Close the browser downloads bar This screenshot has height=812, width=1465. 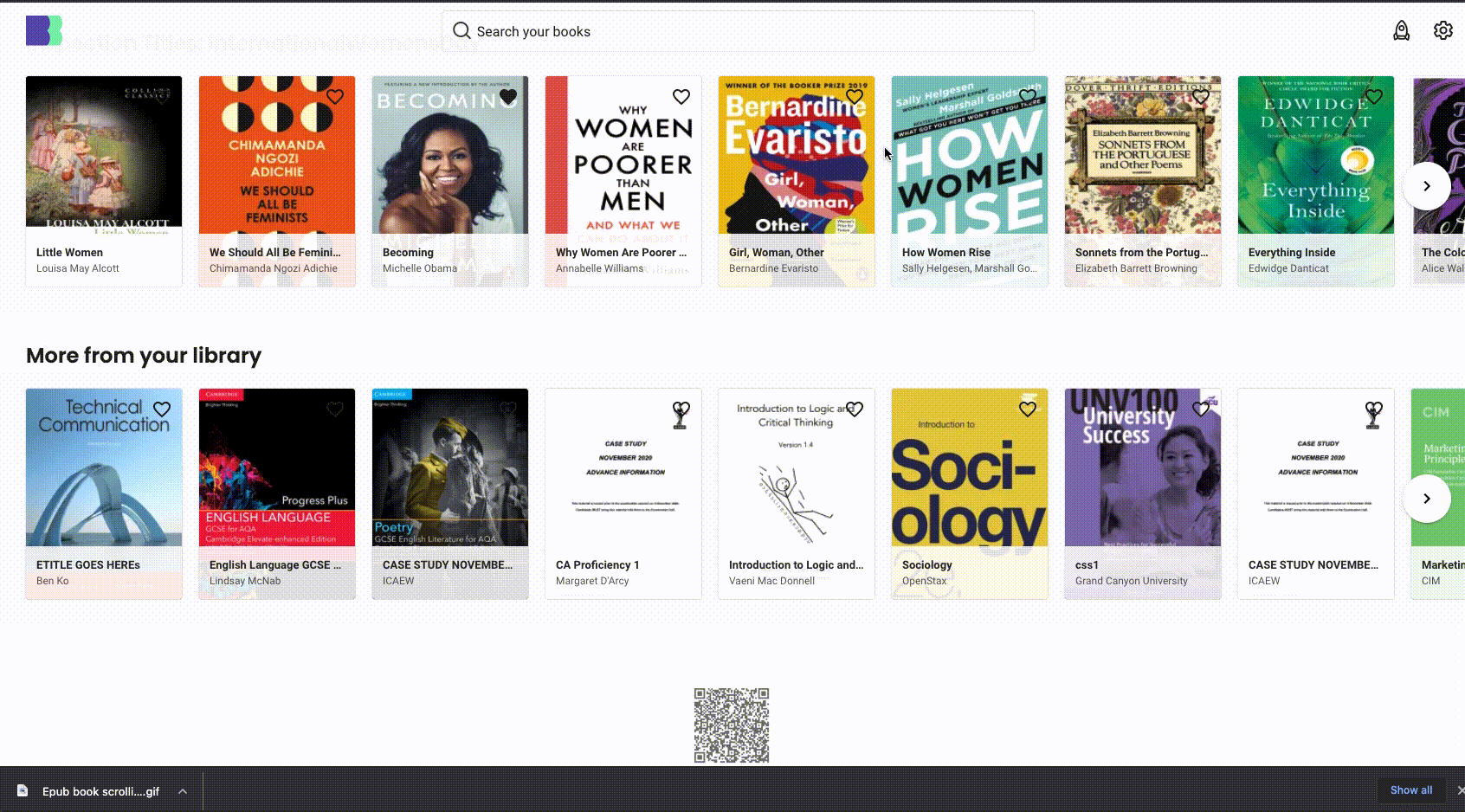1460,790
